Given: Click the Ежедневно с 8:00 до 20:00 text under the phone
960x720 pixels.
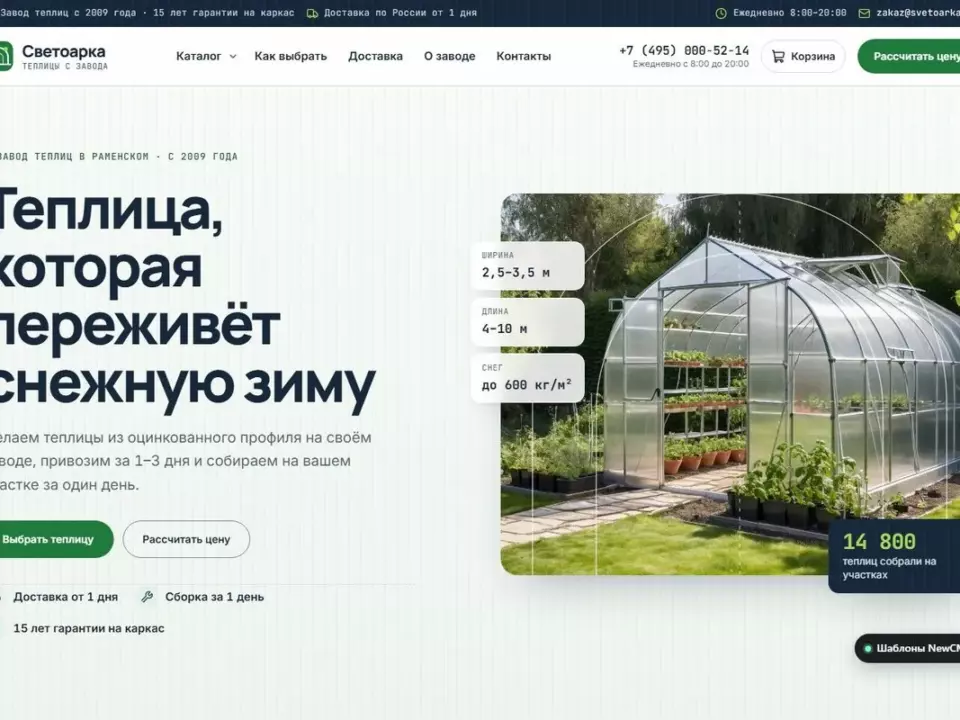Looking at the screenshot, I should [691, 64].
